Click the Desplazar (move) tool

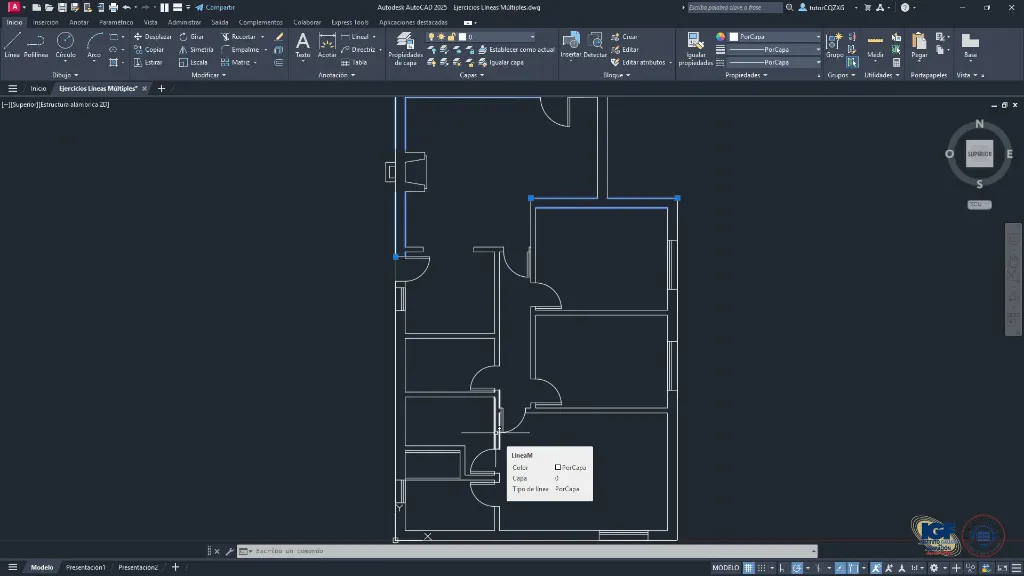[152, 37]
